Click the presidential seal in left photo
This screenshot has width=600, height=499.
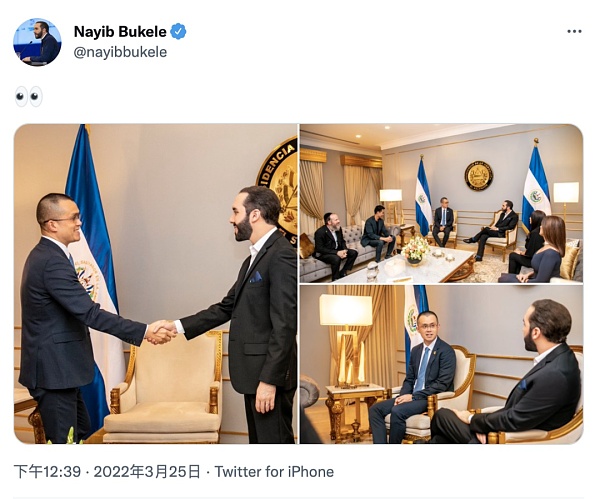coord(278,190)
